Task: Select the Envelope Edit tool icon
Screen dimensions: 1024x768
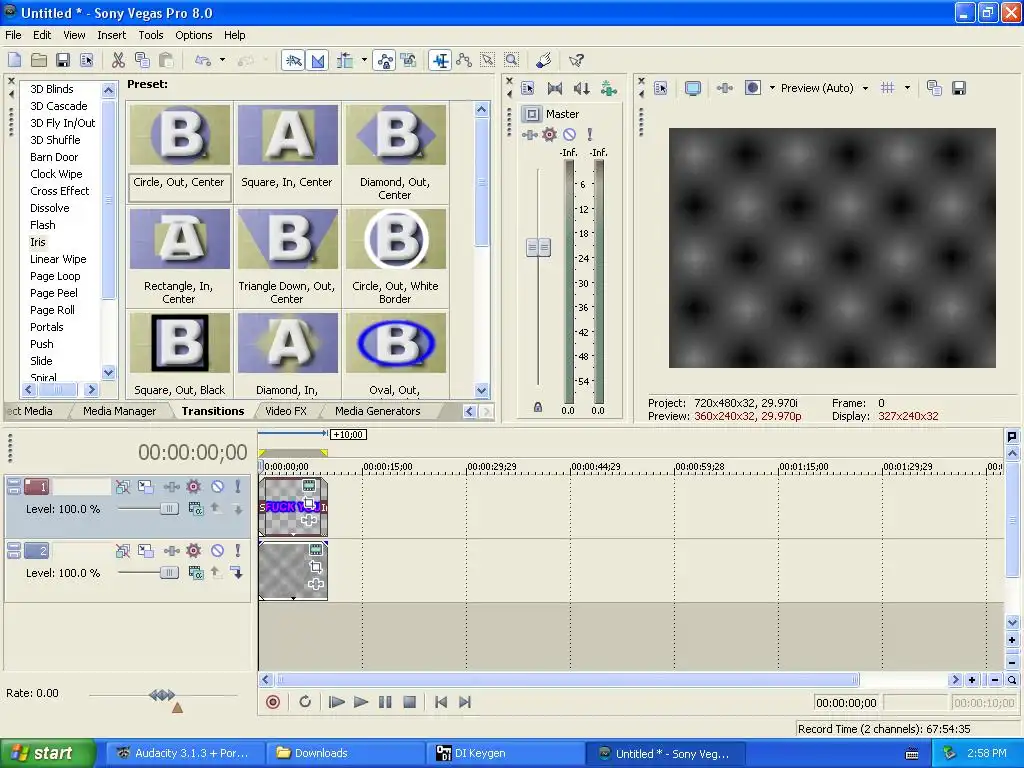Action: pyautogui.click(x=464, y=60)
